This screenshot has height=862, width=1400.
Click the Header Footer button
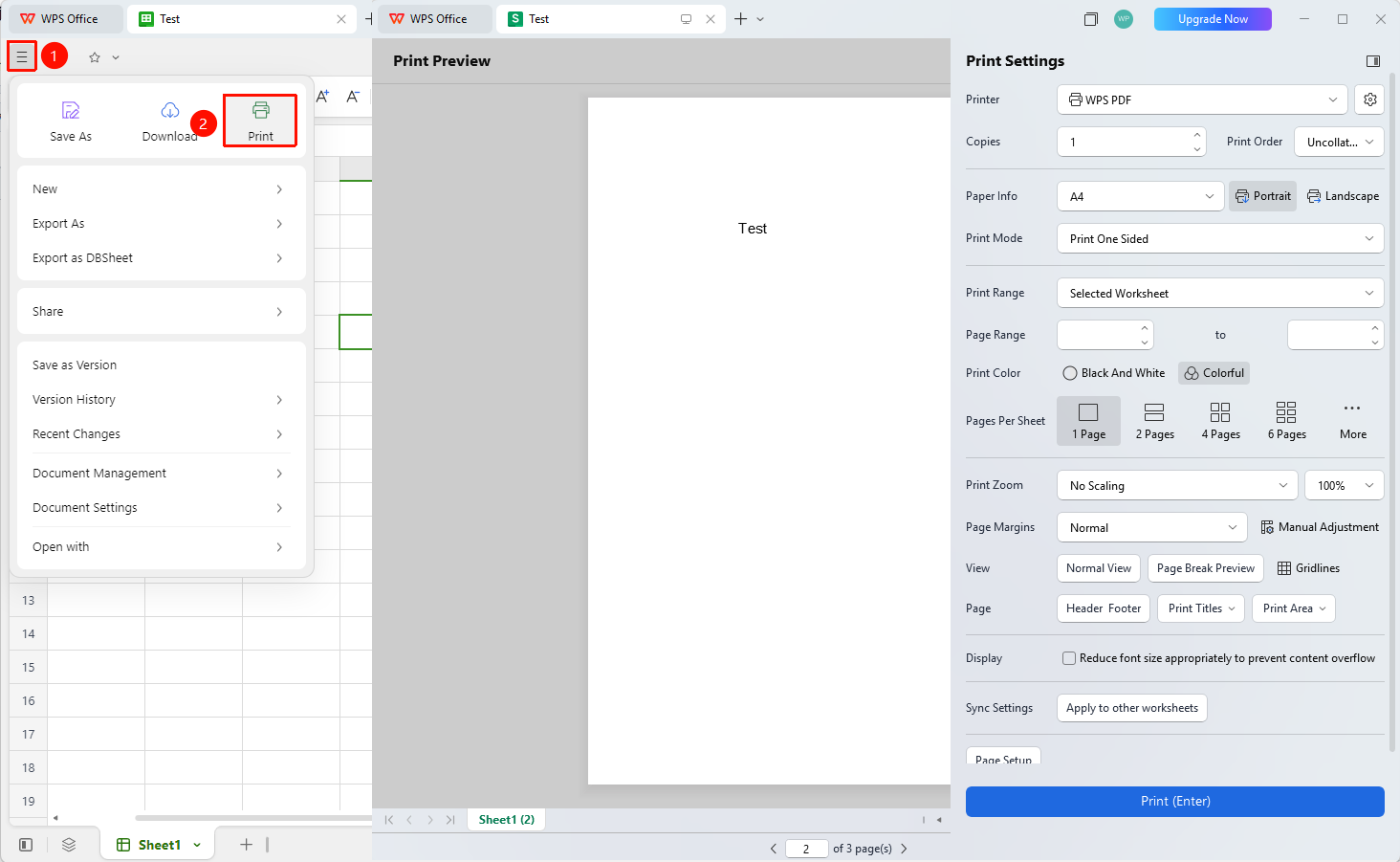(1104, 608)
